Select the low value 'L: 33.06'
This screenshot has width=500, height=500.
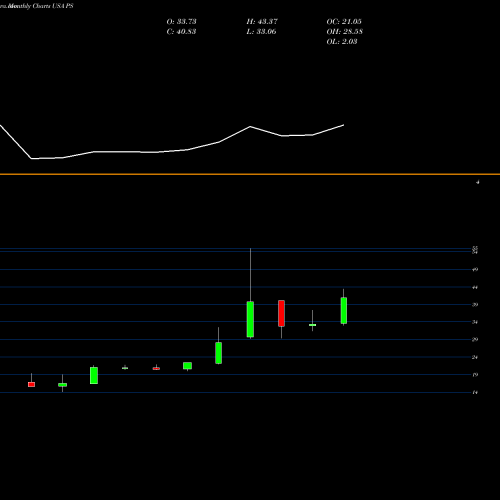tap(261, 31)
